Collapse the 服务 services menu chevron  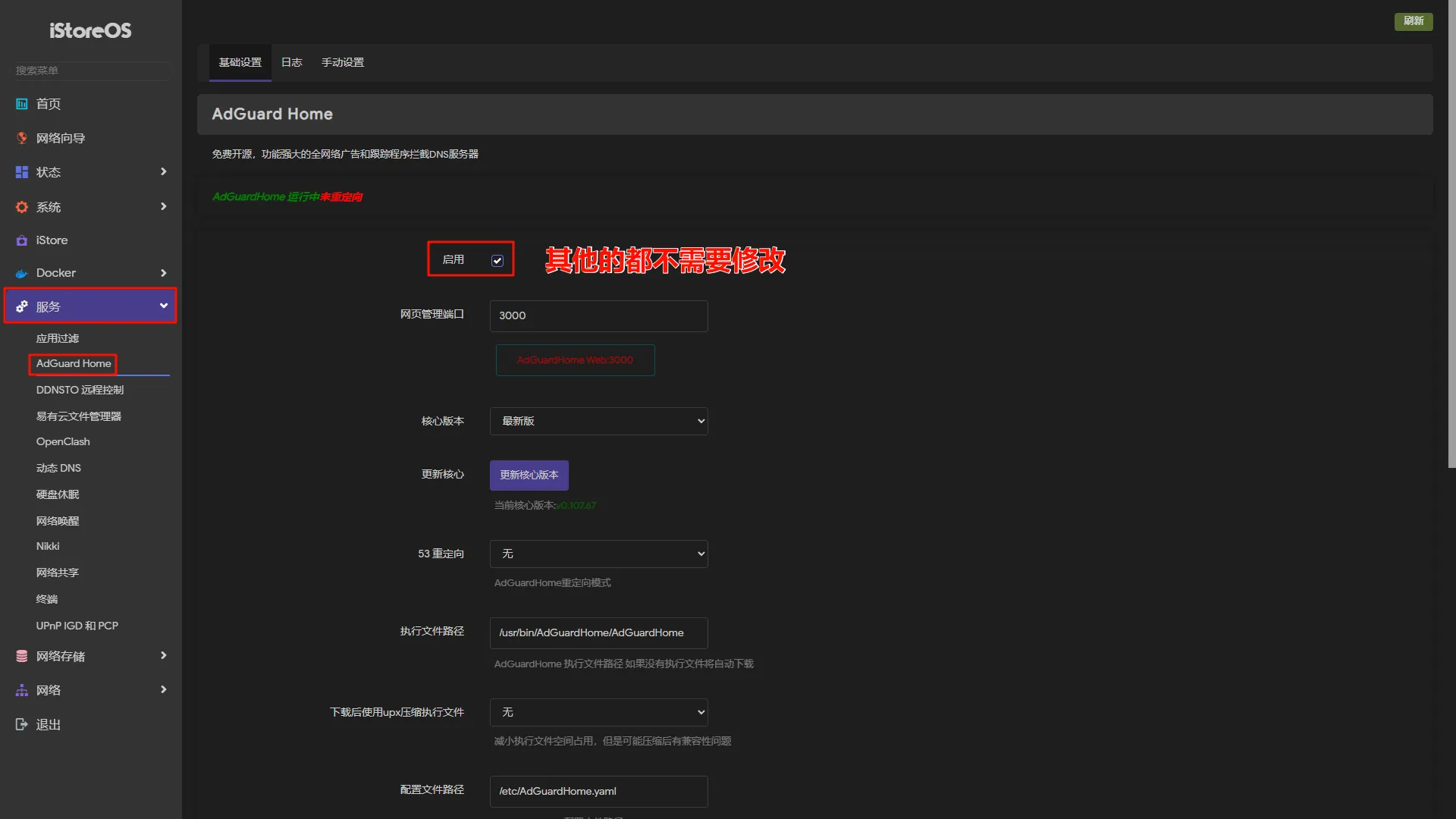click(163, 306)
